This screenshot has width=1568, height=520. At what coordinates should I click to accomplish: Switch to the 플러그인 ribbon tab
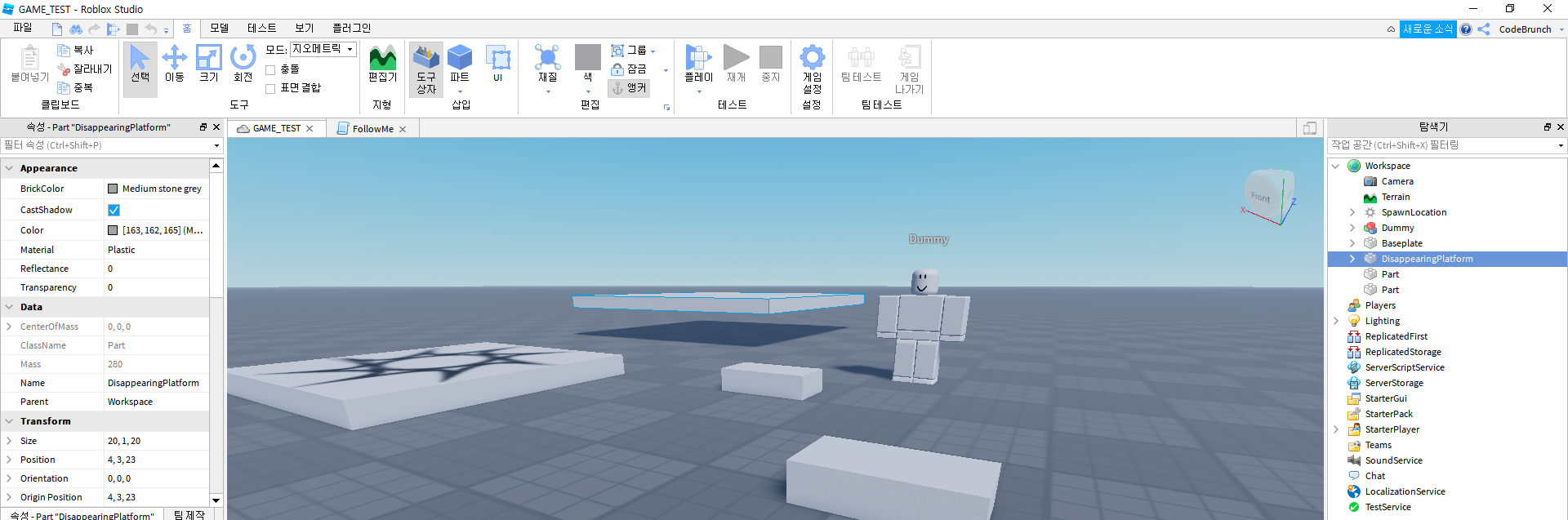(x=352, y=29)
